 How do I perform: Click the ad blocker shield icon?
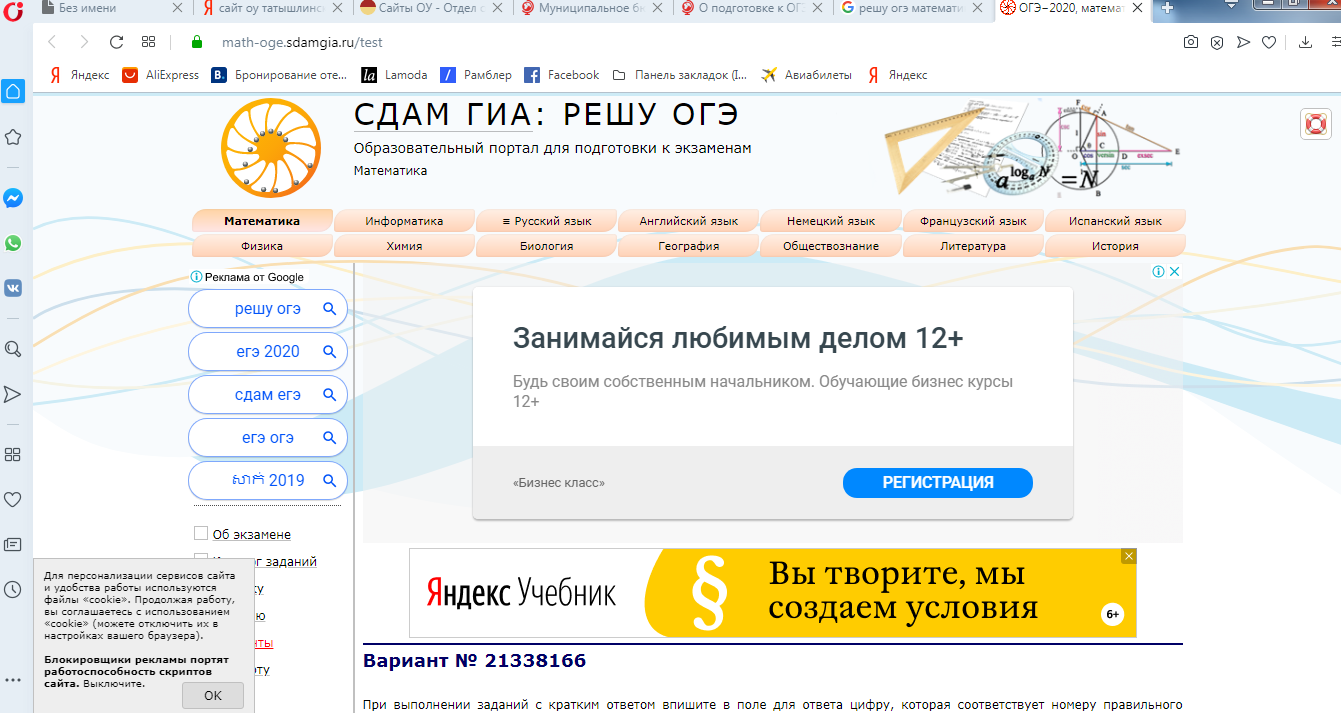[1217, 42]
